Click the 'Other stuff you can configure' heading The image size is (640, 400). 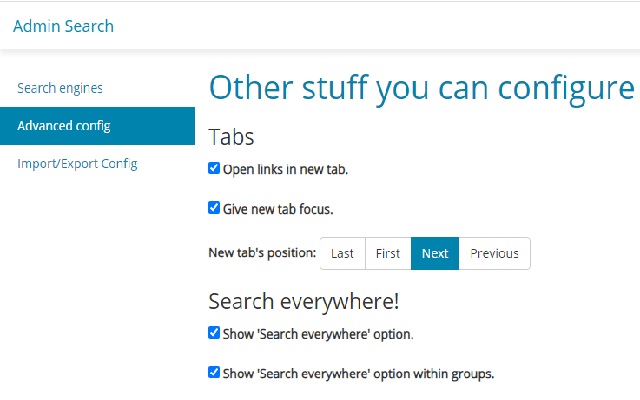click(422, 88)
